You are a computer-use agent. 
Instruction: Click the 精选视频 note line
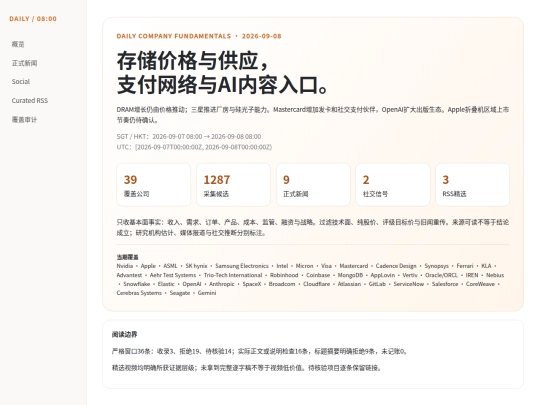coord(247,368)
